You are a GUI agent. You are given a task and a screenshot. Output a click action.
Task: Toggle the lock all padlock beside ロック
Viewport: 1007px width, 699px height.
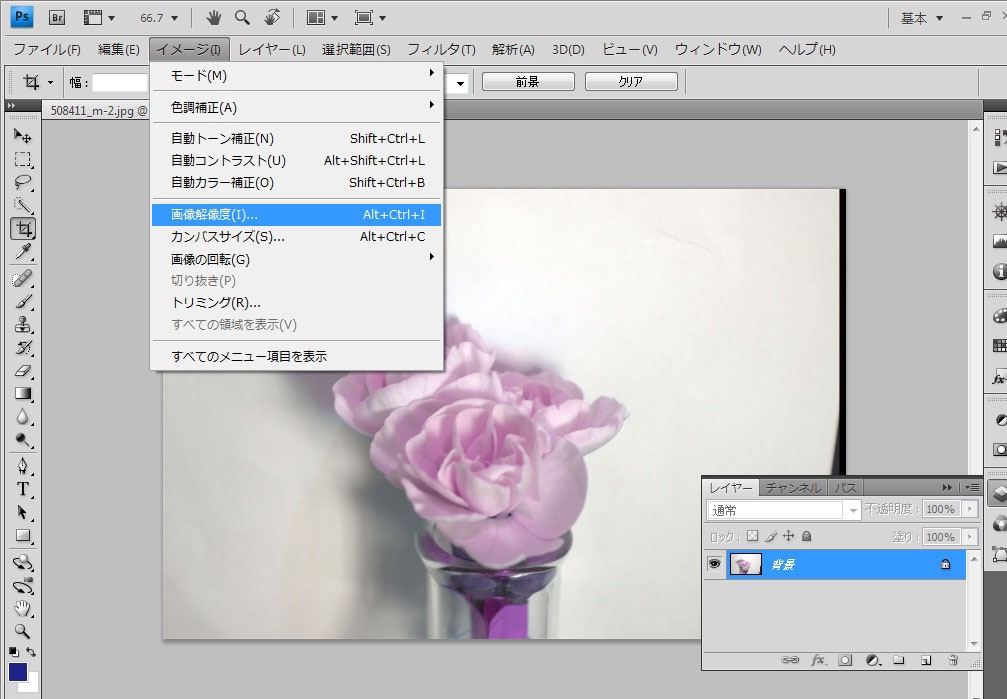[x=807, y=537]
